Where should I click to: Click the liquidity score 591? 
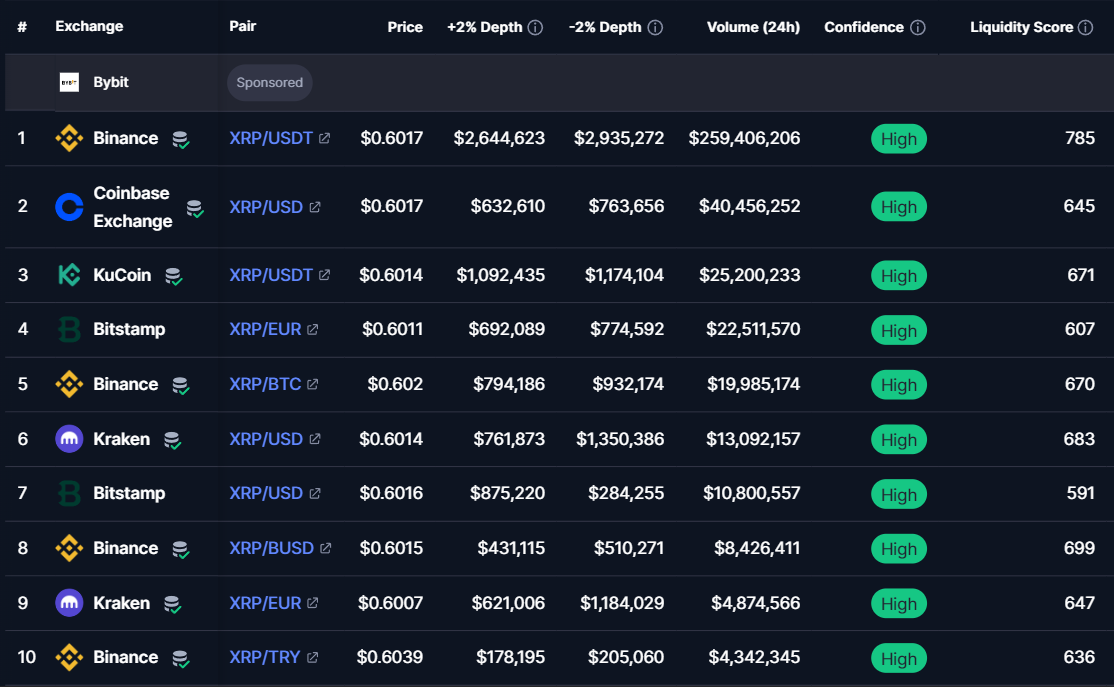[1081, 493]
